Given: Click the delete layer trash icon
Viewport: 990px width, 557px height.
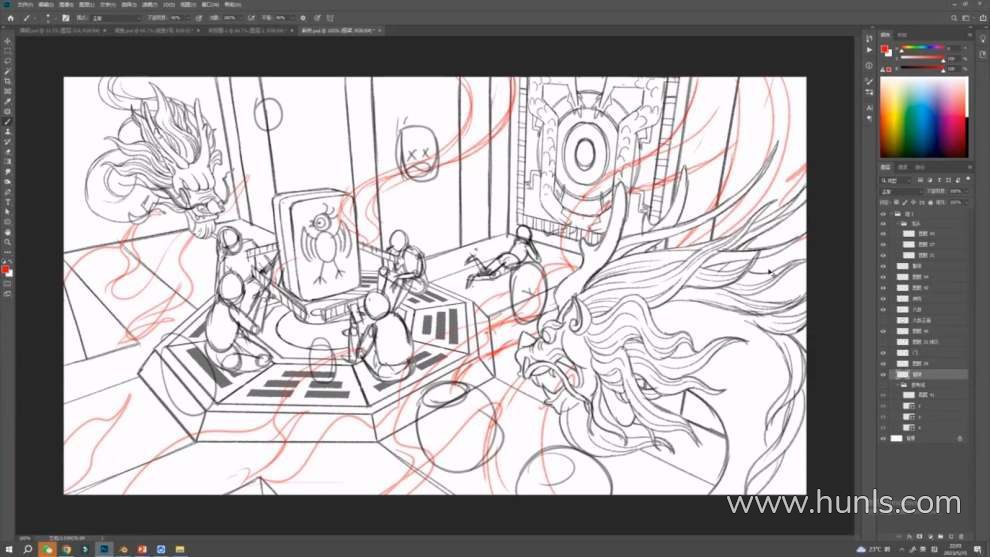Looking at the screenshot, I should point(960,536).
